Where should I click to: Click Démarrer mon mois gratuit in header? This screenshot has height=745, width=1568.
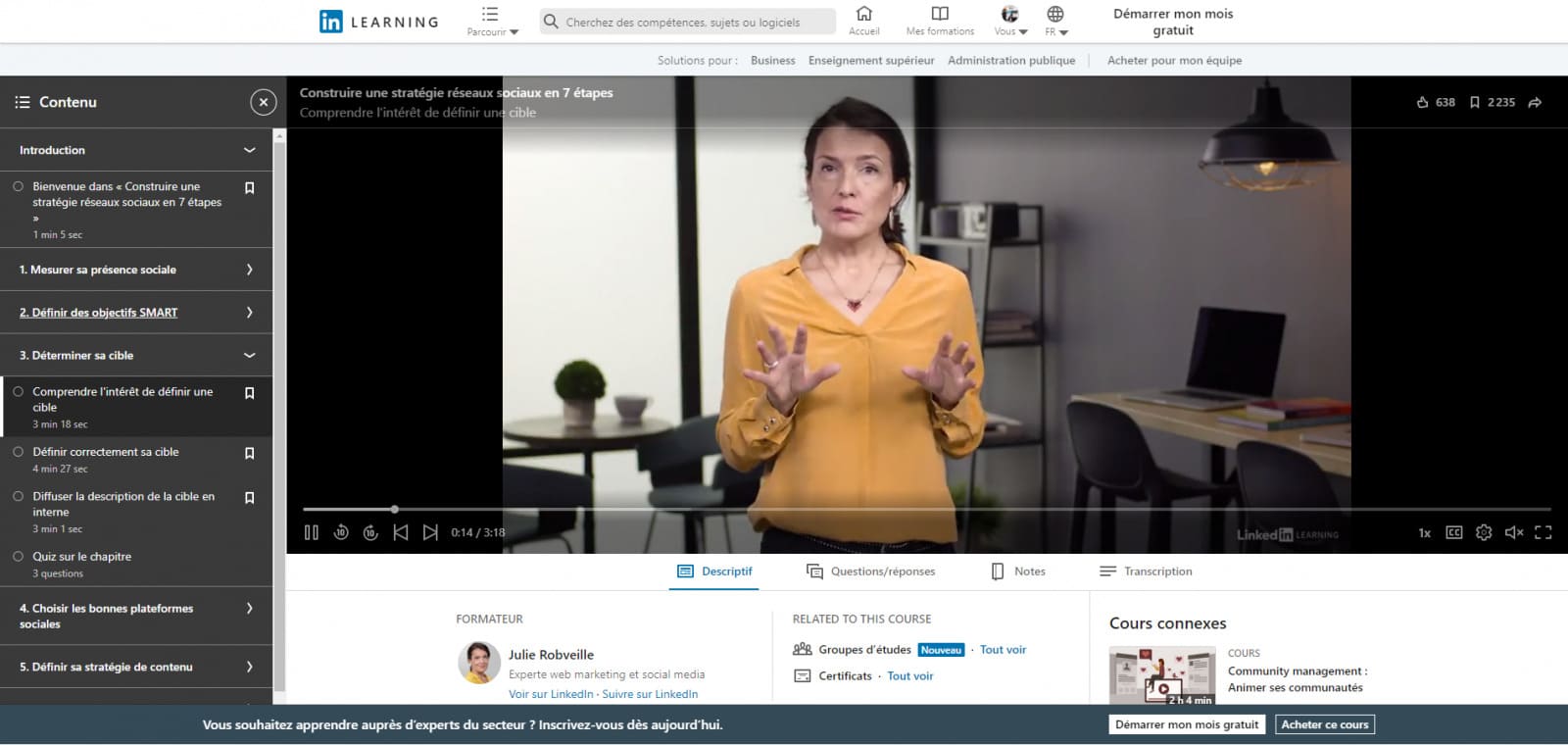pos(1173,22)
